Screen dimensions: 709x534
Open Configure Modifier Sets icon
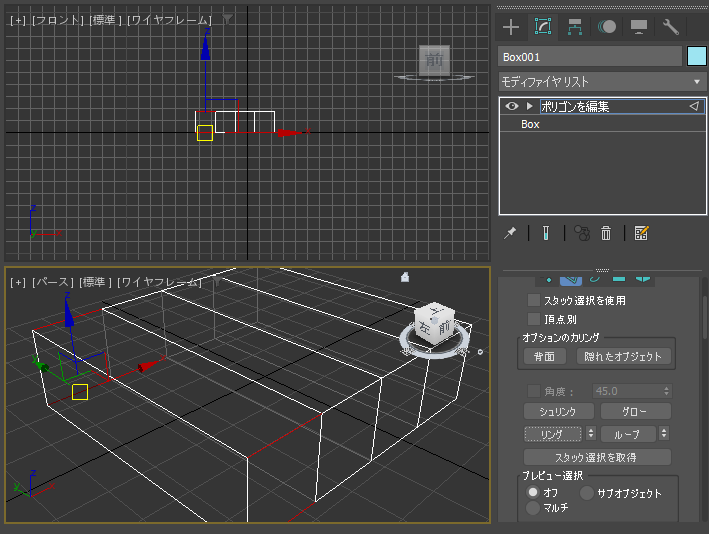(x=641, y=233)
